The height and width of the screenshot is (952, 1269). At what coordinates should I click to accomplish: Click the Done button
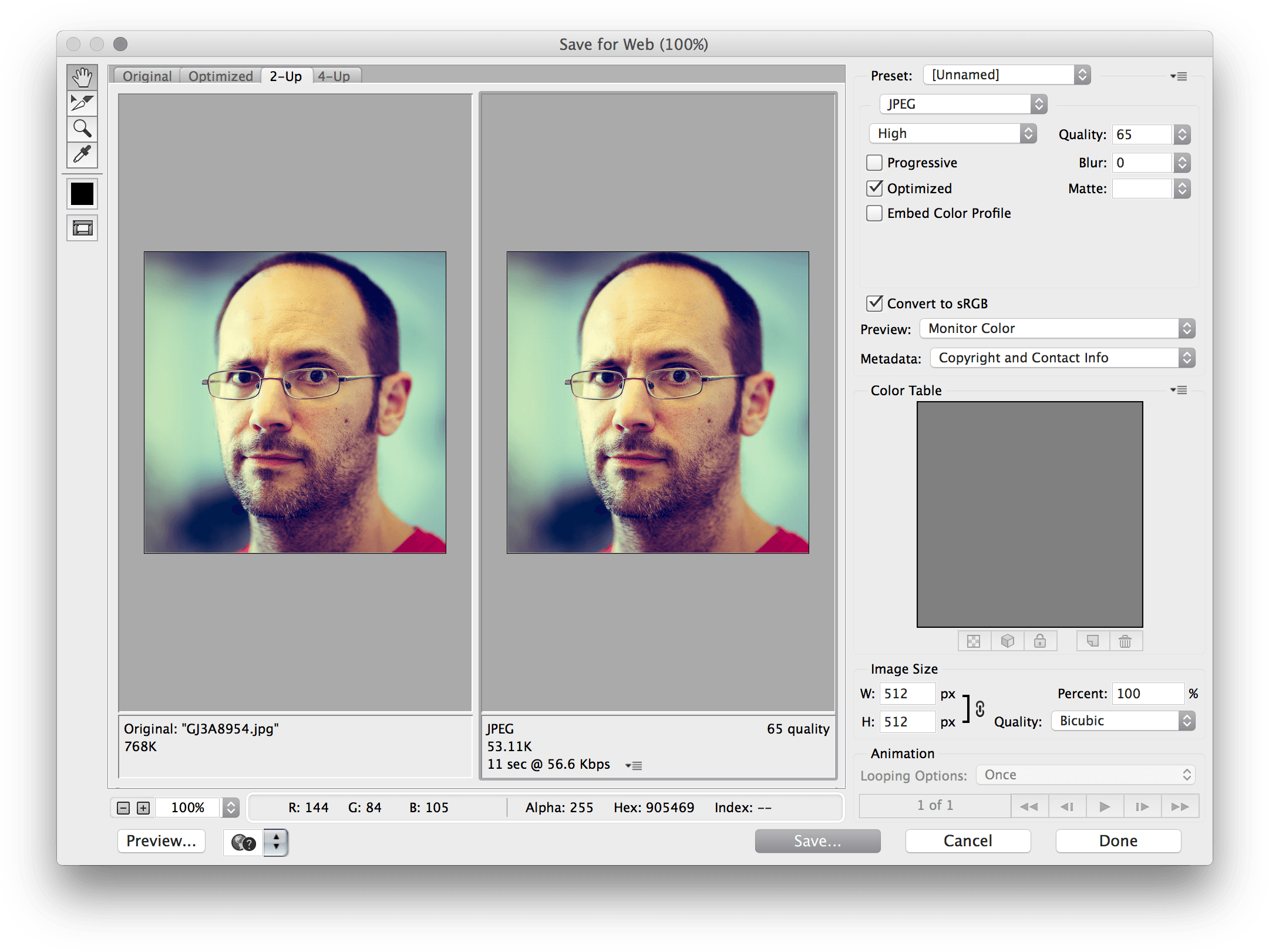click(x=1118, y=841)
